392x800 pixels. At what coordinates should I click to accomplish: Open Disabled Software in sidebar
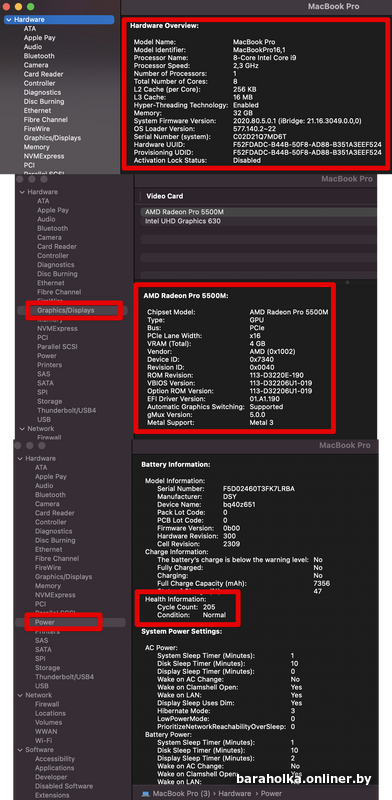[64, 787]
